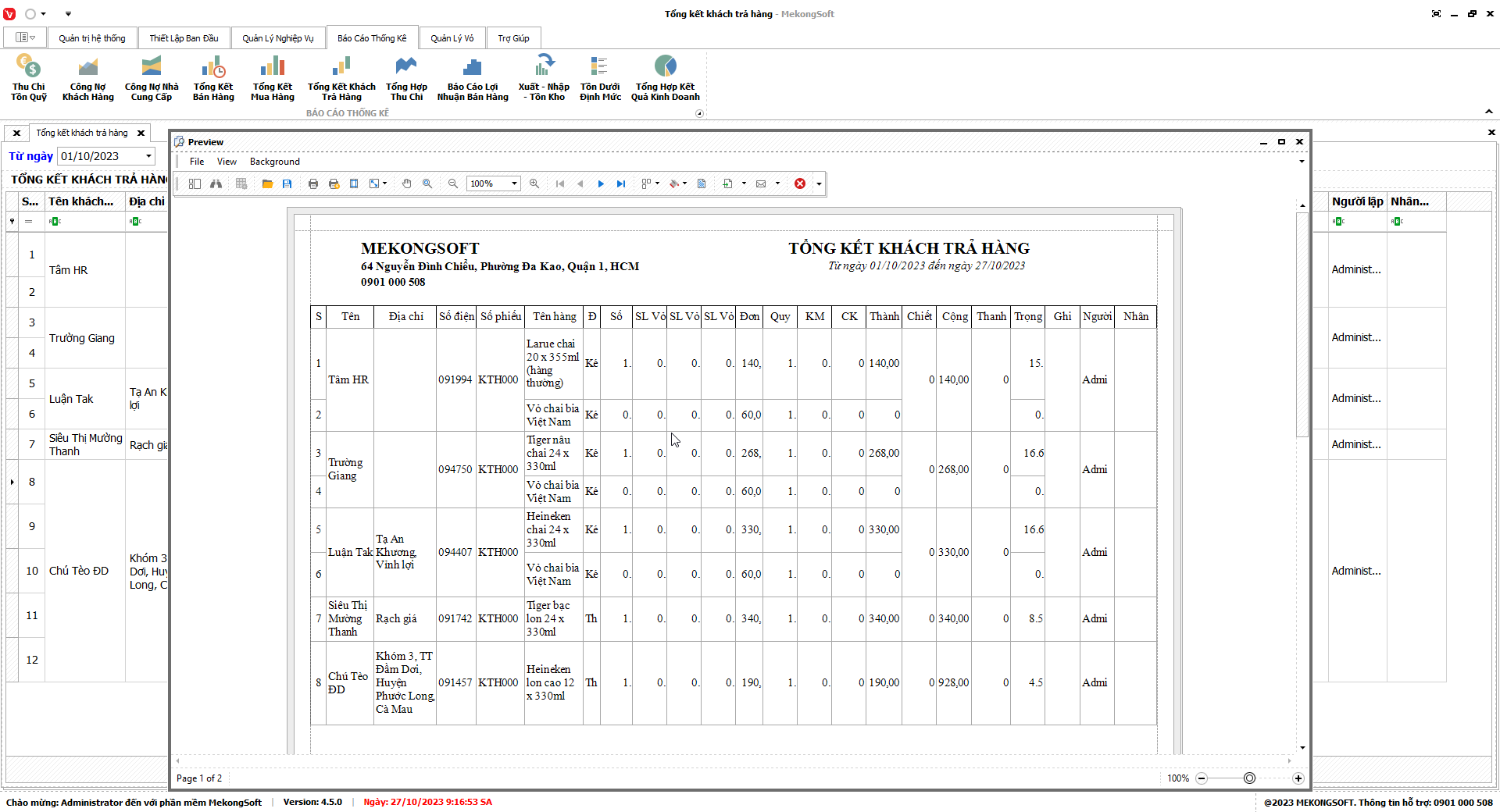Click the Zoom In magnifier icon
This screenshot has height=812, width=1500.
pyautogui.click(x=534, y=183)
